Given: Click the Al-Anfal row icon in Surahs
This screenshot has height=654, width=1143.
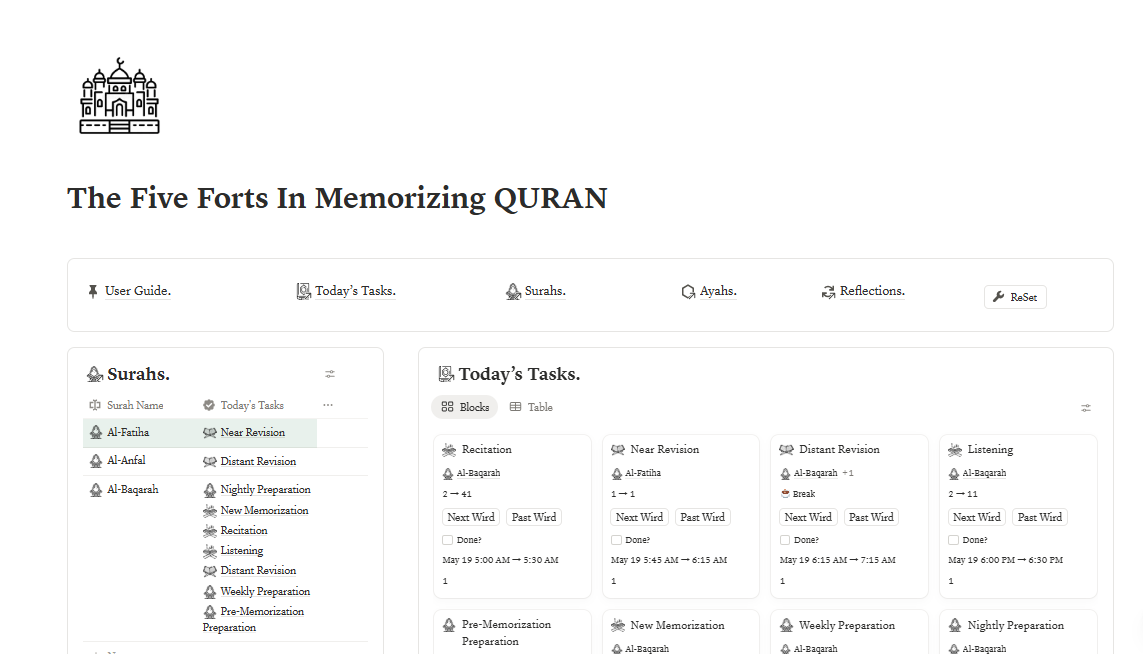Looking at the screenshot, I should coord(95,461).
